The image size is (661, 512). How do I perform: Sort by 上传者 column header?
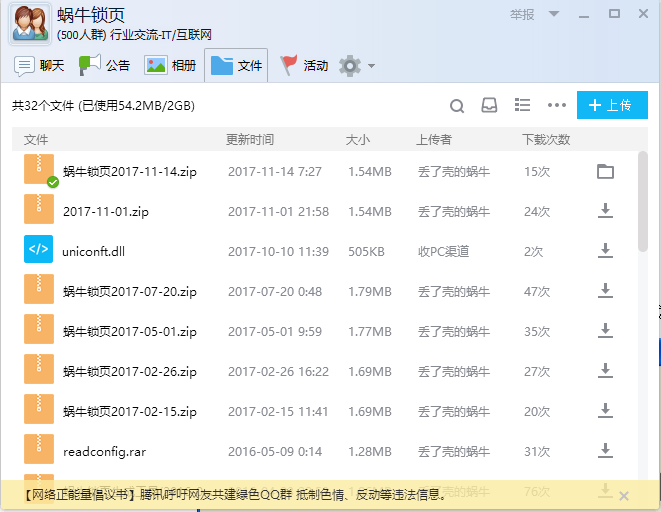click(x=434, y=139)
